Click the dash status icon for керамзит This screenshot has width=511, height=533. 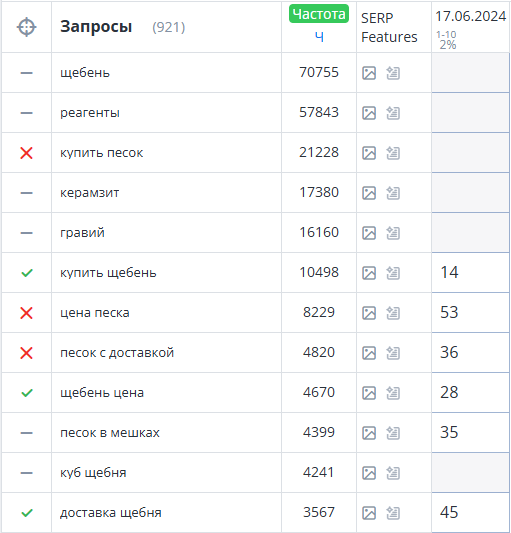click(27, 193)
